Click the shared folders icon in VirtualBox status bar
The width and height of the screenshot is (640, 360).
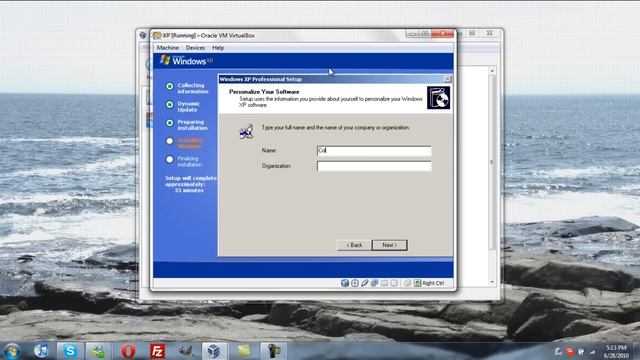coord(384,283)
